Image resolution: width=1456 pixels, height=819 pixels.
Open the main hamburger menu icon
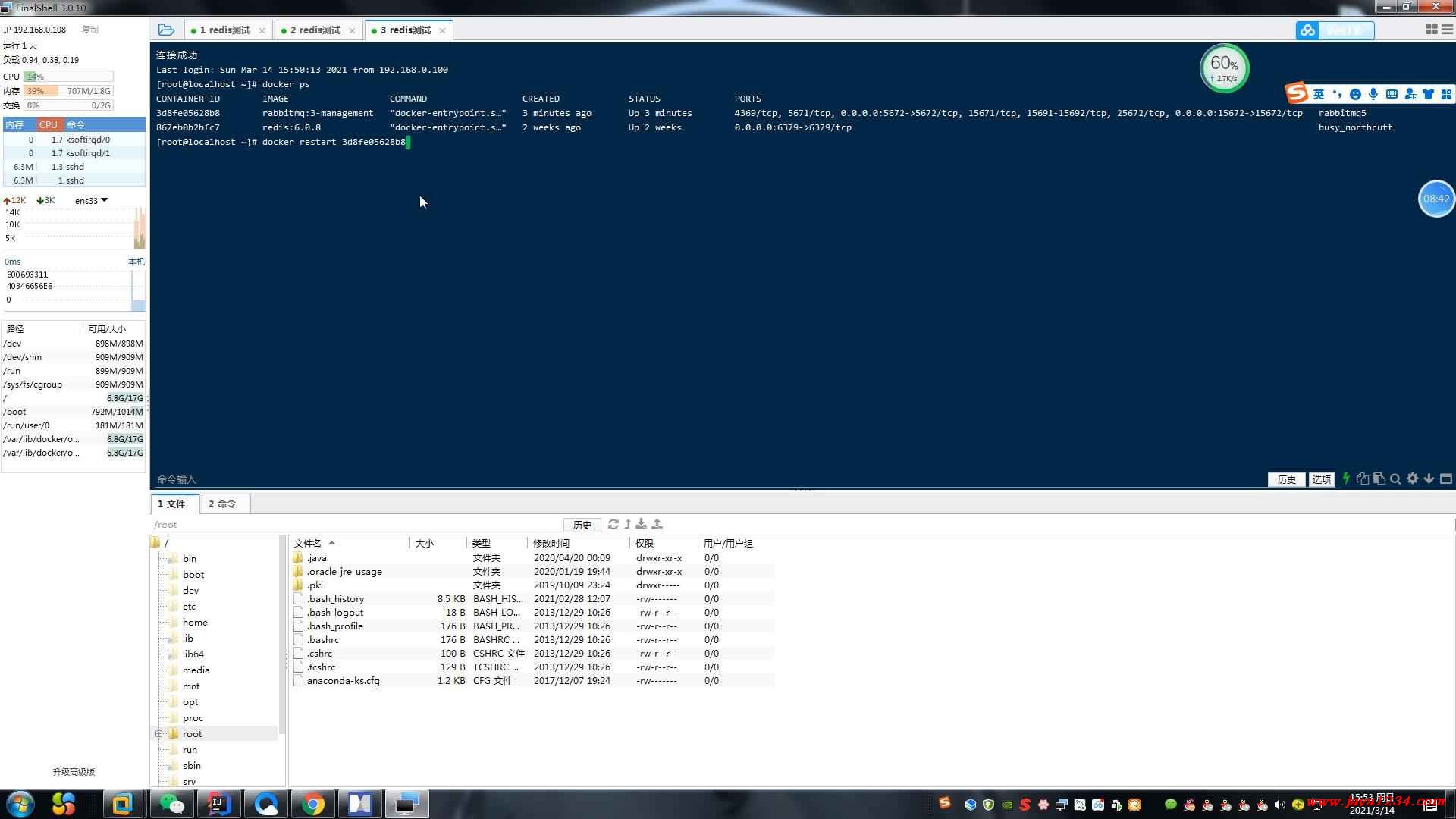(1447, 29)
